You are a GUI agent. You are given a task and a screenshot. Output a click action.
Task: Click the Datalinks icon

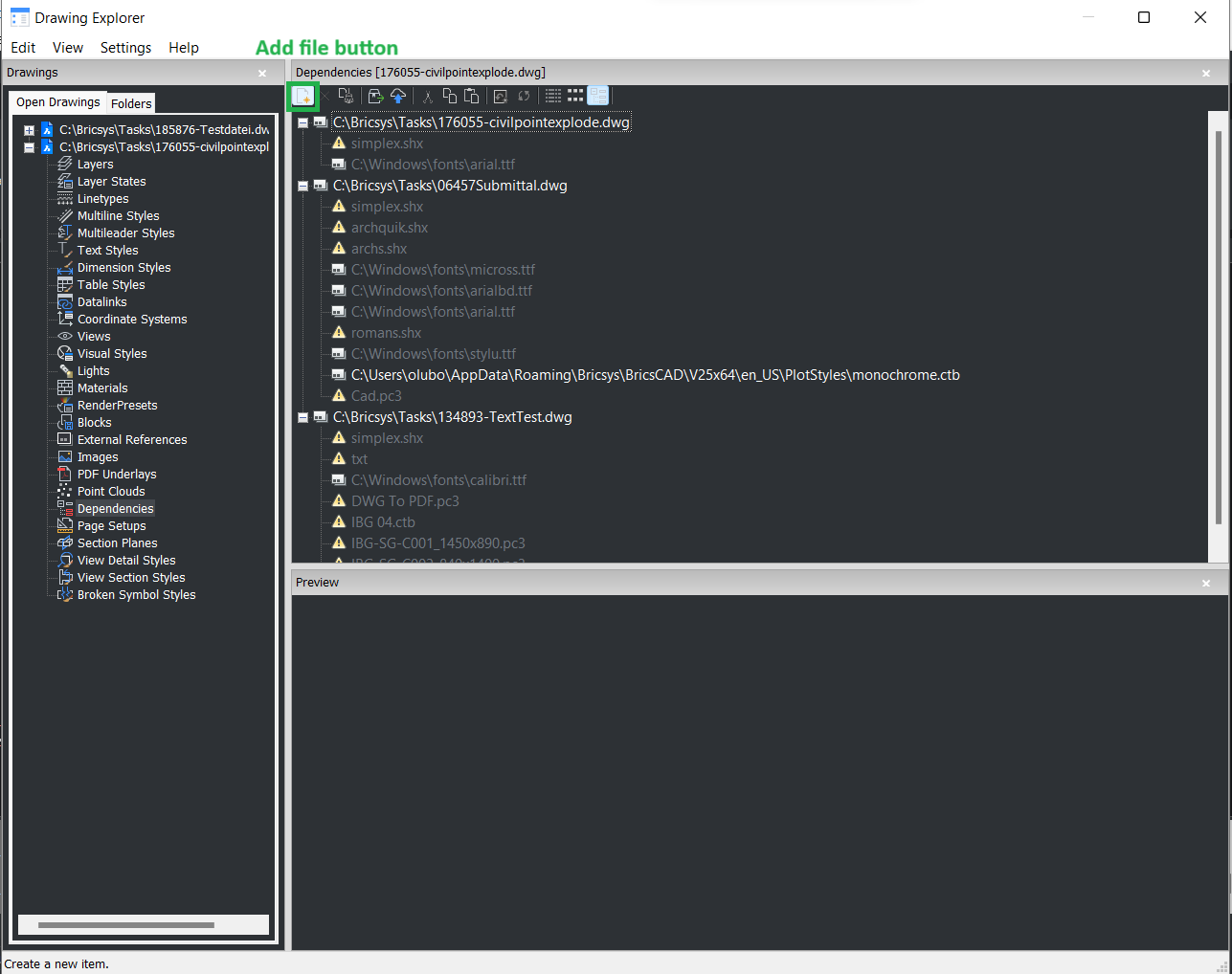[65, 302]
